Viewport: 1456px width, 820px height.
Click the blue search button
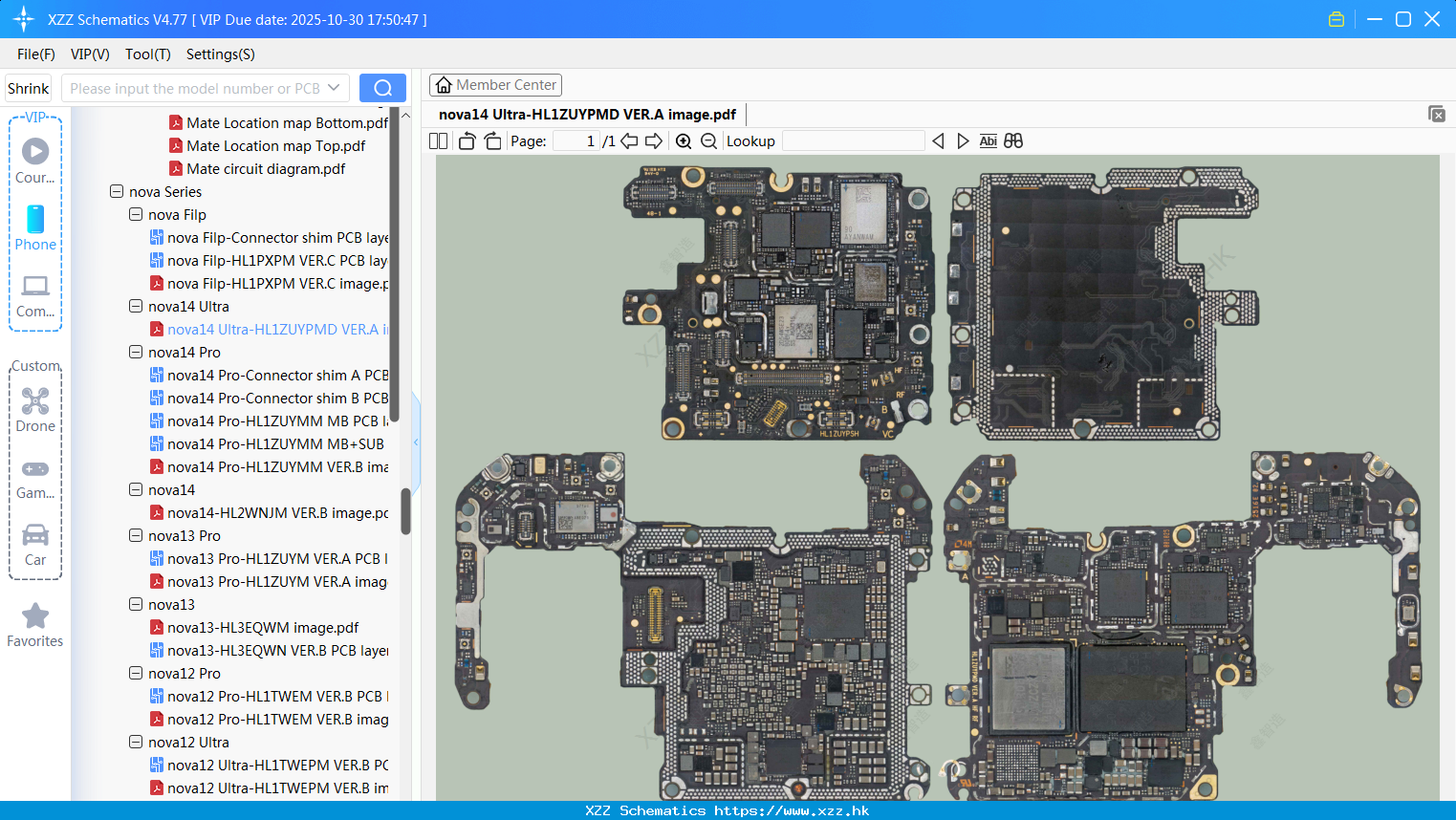pyautogui.click(x=382, y=88)
